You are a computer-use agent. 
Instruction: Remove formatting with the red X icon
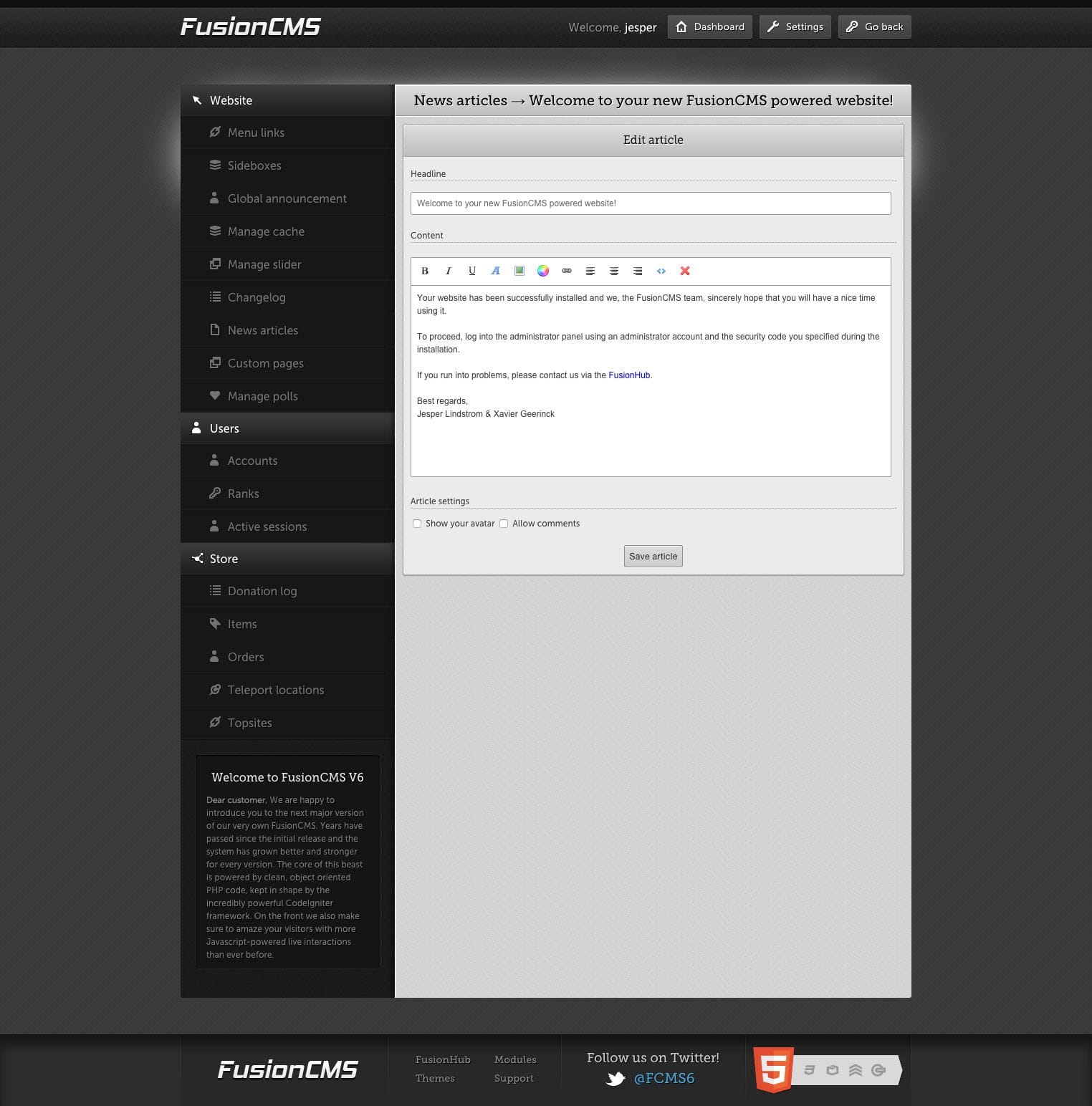click(685, 271)
